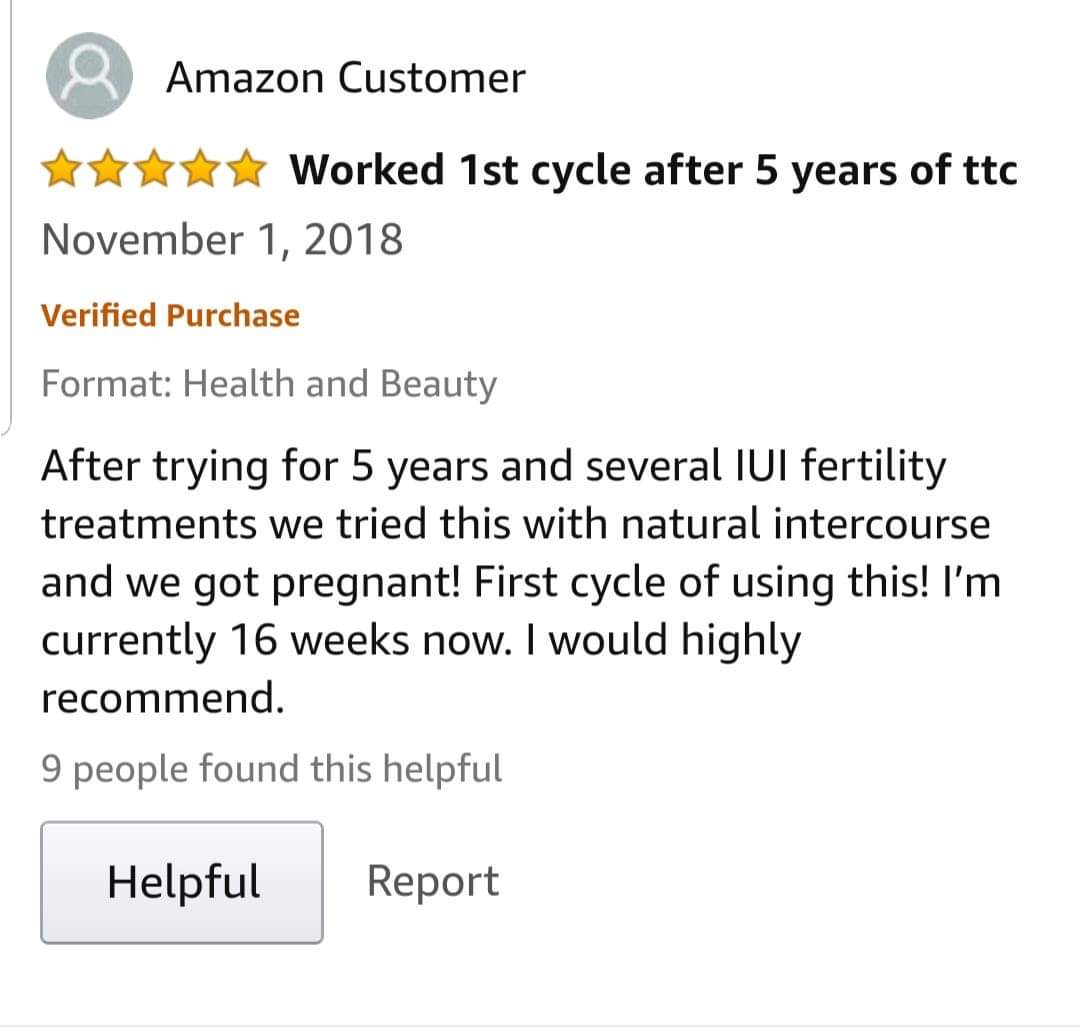Open the review title "Worked 1st cycle after 5 years of ttc"
The height and width of the screenshot is (1027, 1080).
coord(653,170)
